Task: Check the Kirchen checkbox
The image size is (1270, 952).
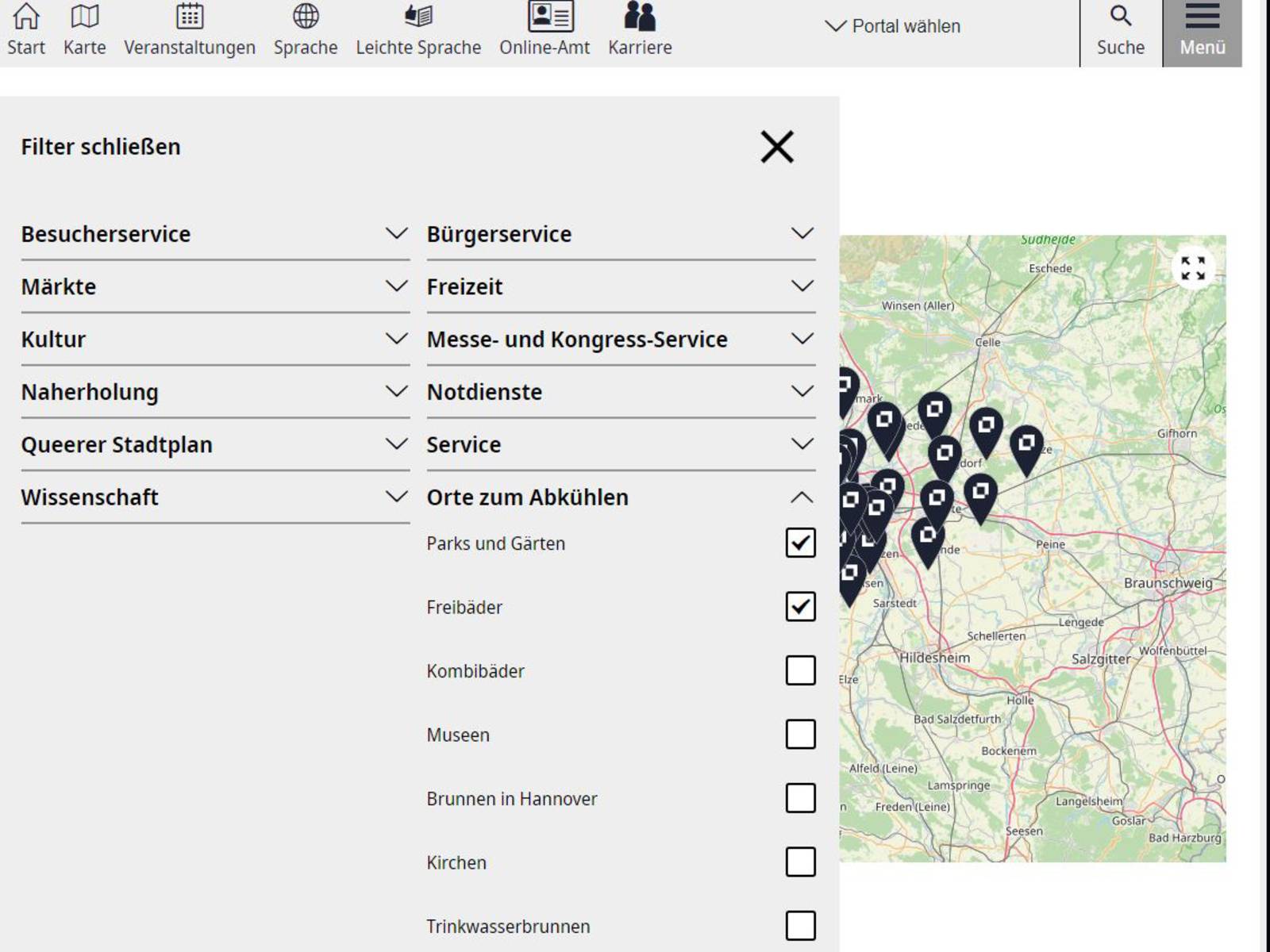Action: pyautogui.click(x=800, y=862)
